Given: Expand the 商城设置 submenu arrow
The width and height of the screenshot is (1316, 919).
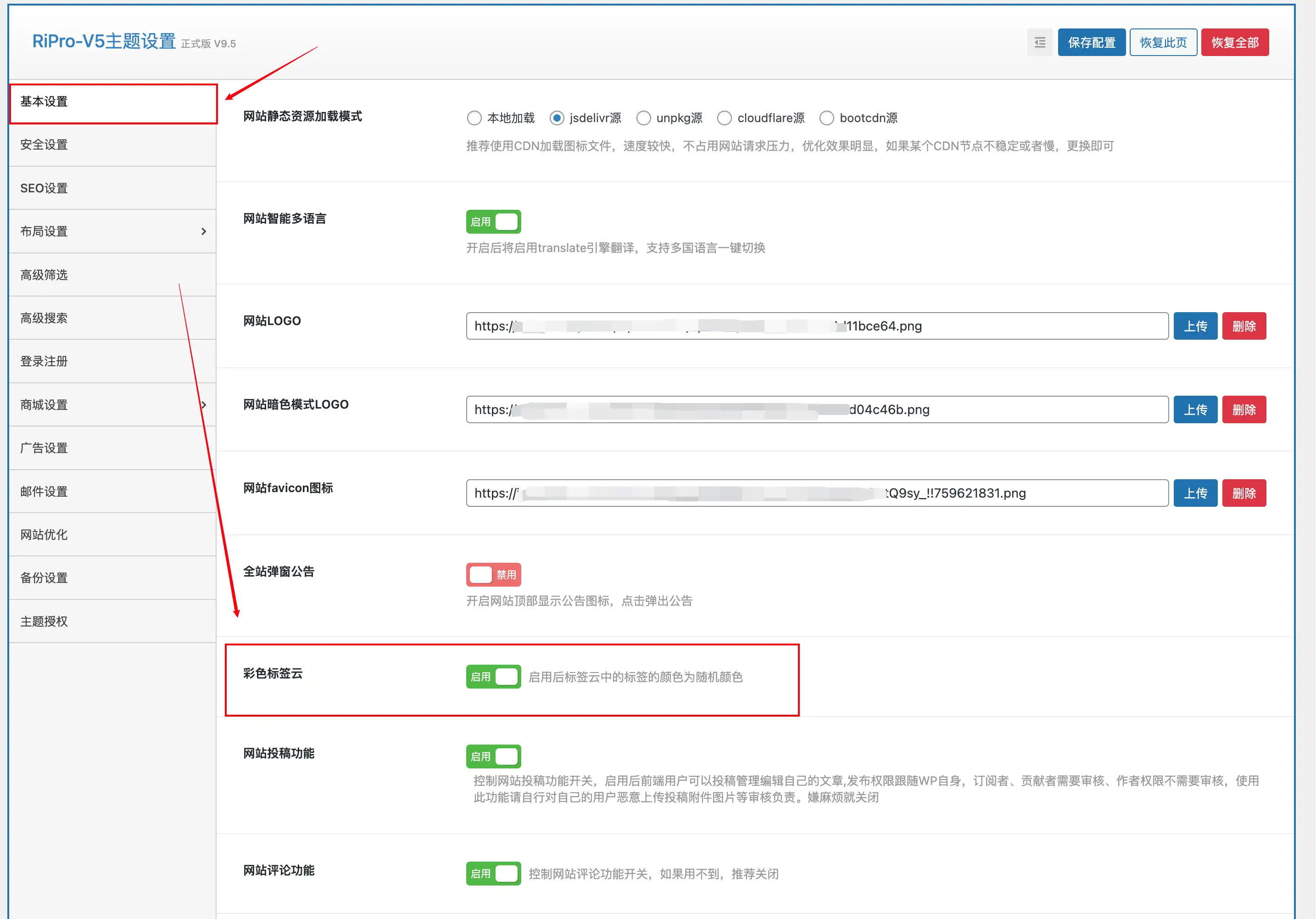Looking at the screenshot, I should coord(203,405).
